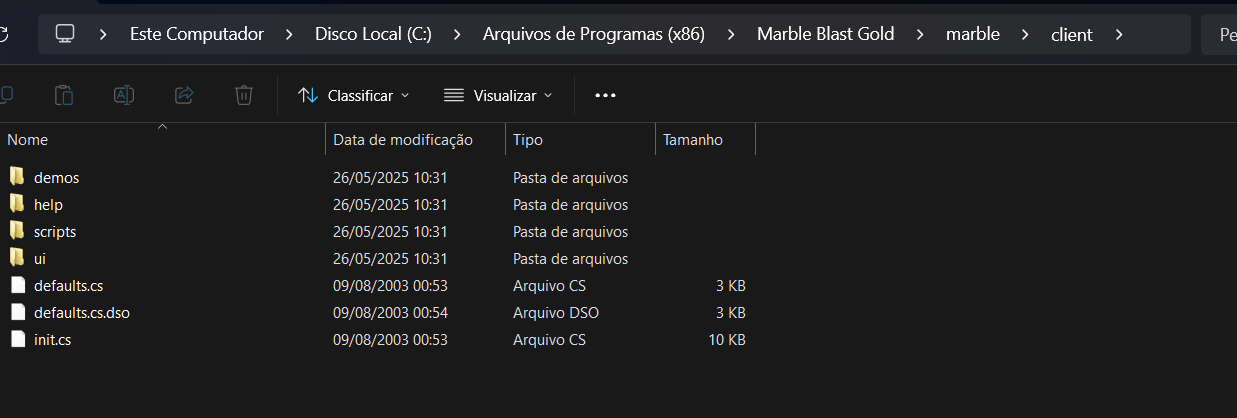Sort by the Tamanho column header
The height and width of the screenshot is (418, 1237).
(693, 140)
